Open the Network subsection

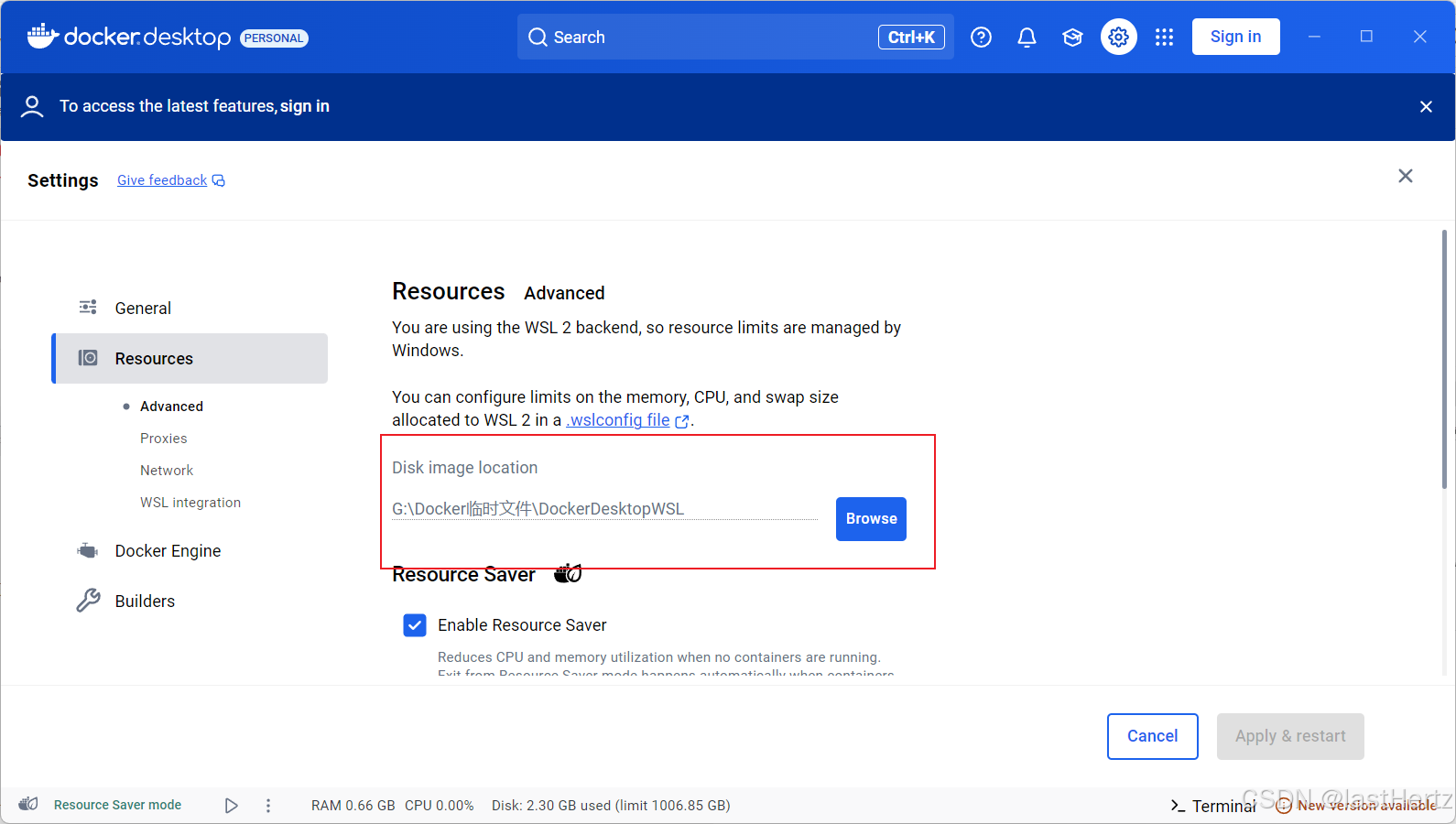pos(167,471)
